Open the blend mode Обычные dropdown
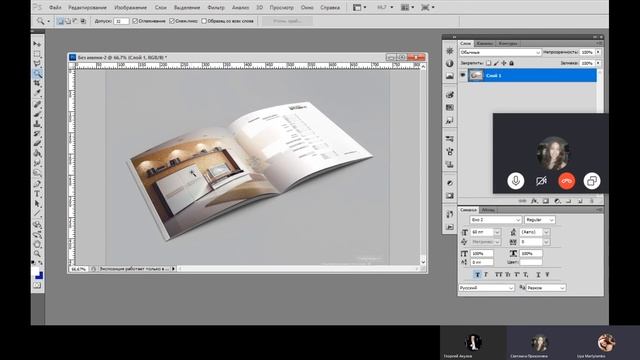The width and height of the screenshot is (640, 360). coord(500,52)
